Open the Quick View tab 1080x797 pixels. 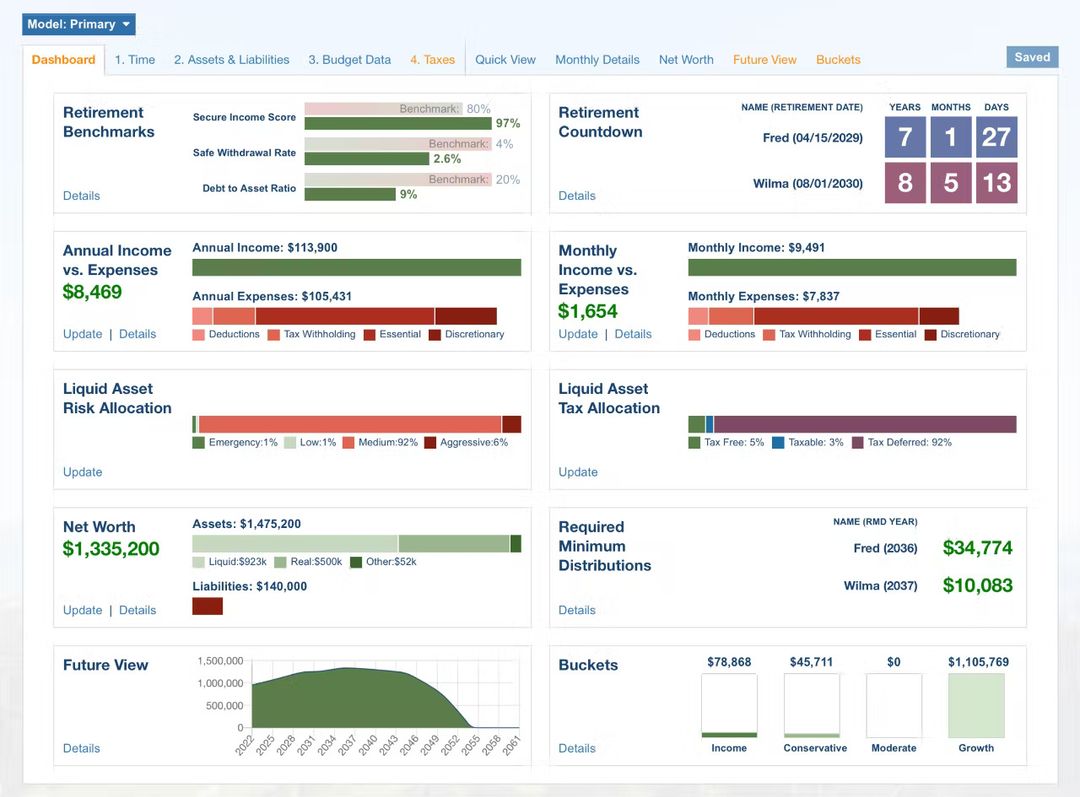tap(505, 60)
